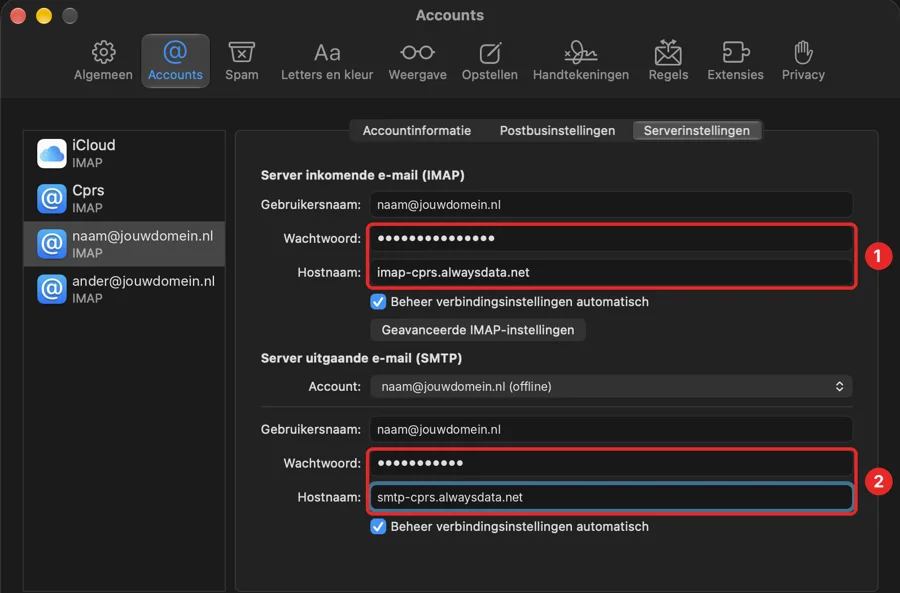Open the Letters en kleur pane

coord(327,61)
